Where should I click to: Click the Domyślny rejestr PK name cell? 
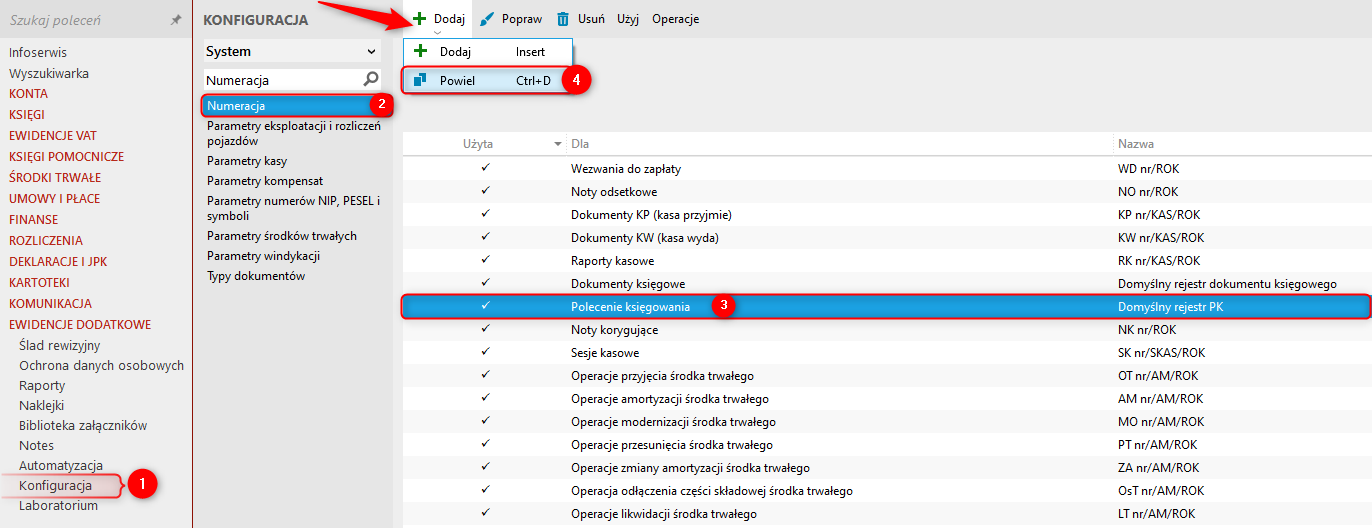click(x=1170, y=307)
